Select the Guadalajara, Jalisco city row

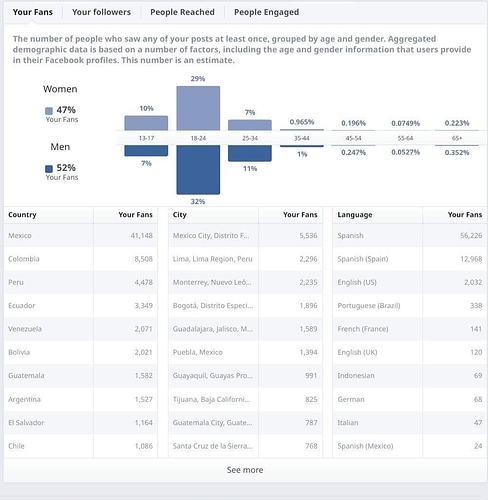coord(245,329)
